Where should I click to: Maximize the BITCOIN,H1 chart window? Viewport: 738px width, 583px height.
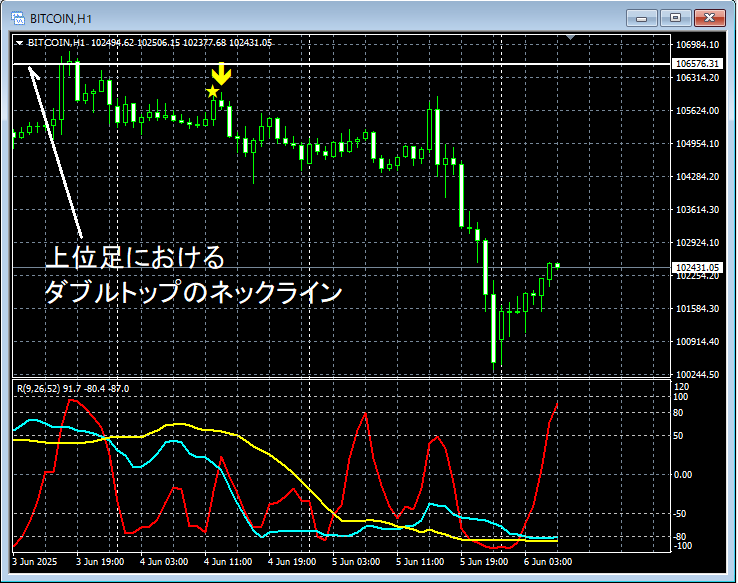click(675, 18)
